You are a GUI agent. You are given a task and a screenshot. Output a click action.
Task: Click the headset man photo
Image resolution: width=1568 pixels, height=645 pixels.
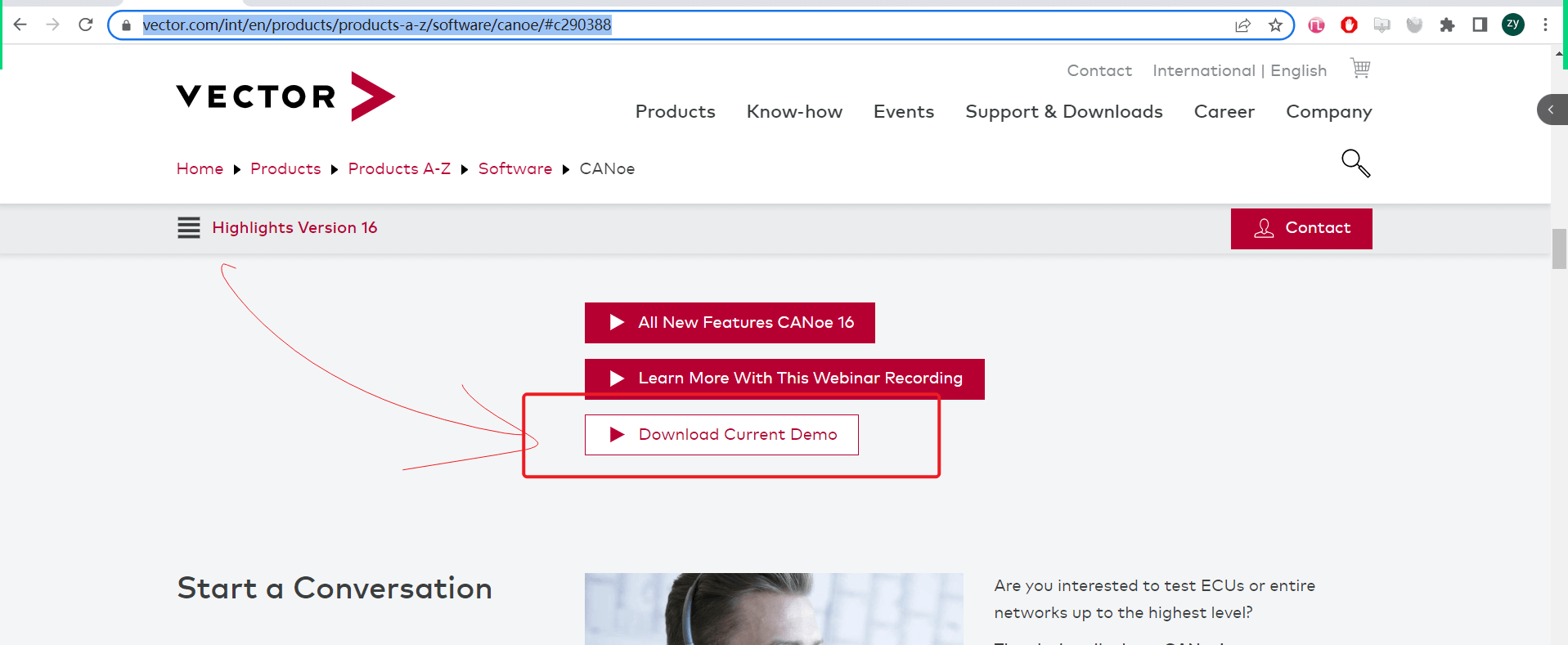point(774,609)
